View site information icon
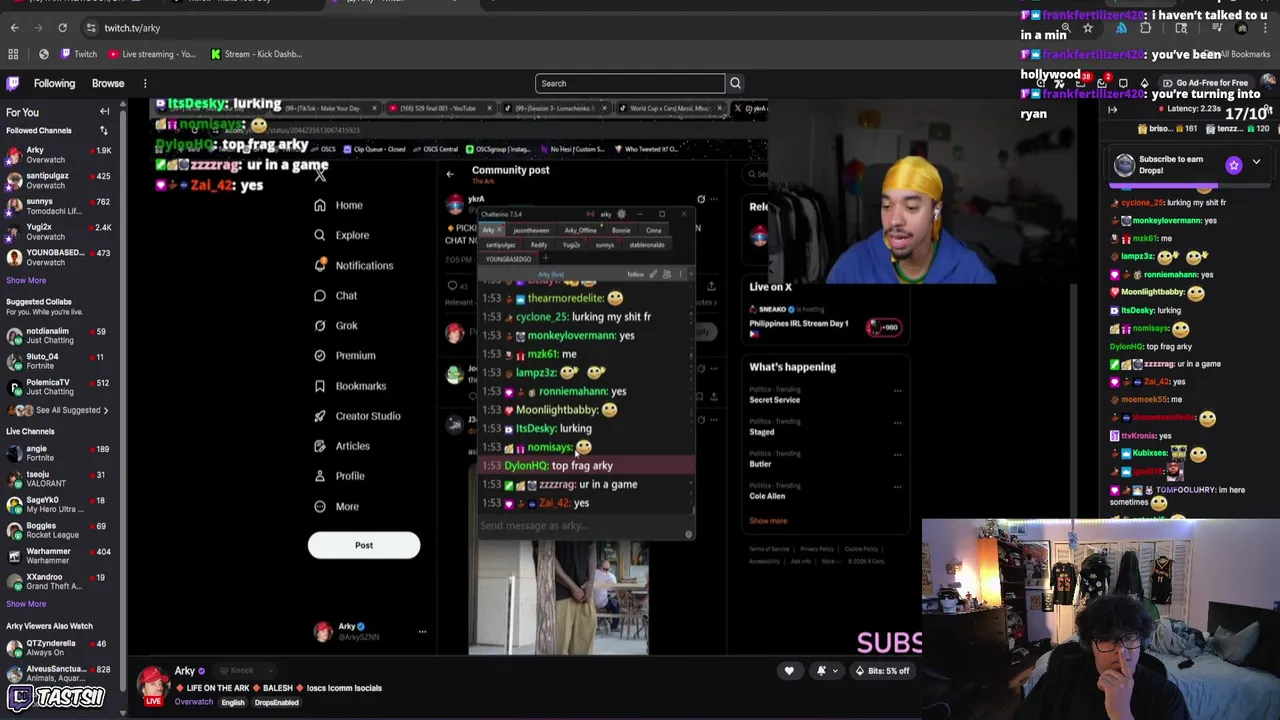 [x=91, y=28]
